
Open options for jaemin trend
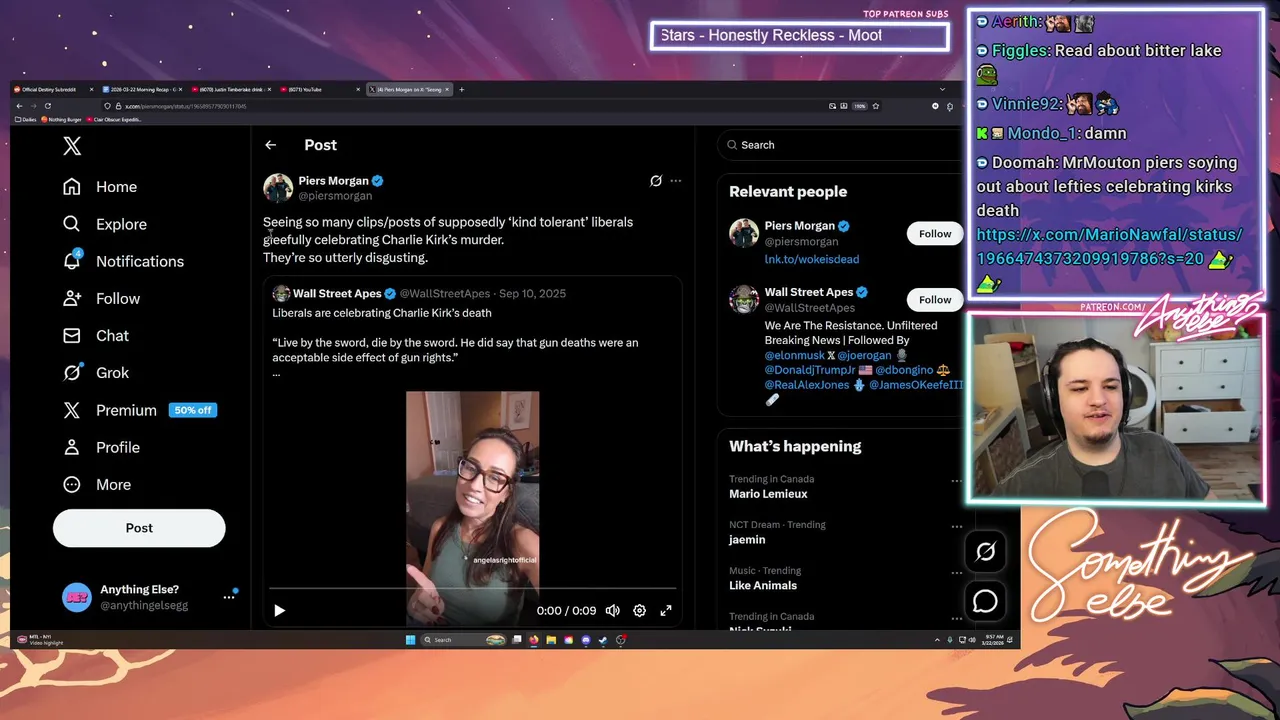[x=957, y=527]
